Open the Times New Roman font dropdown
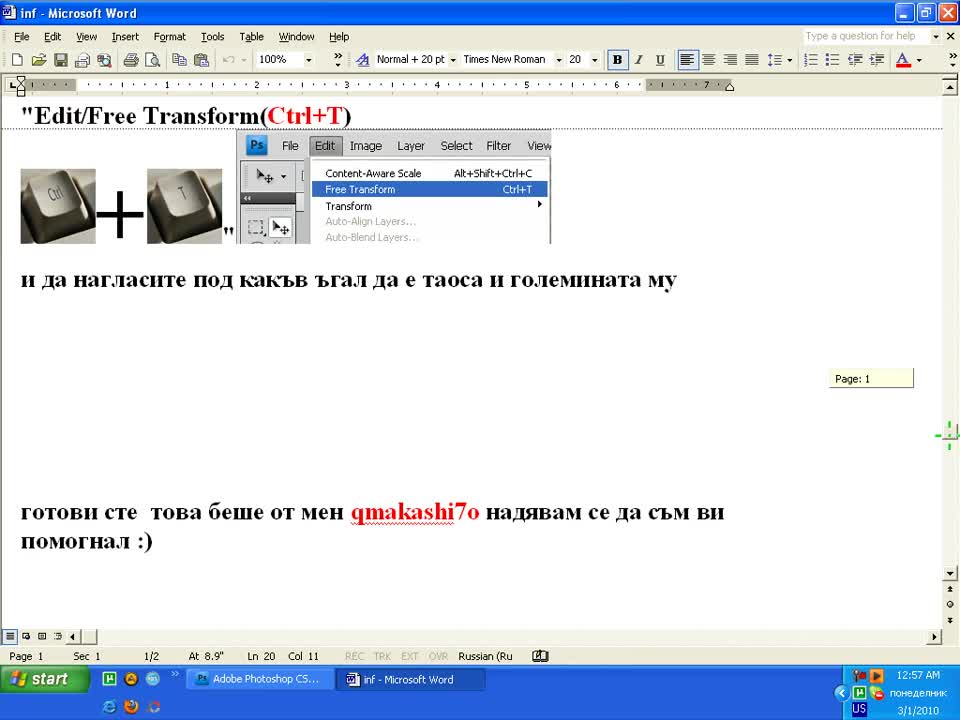 coord(558,60)
